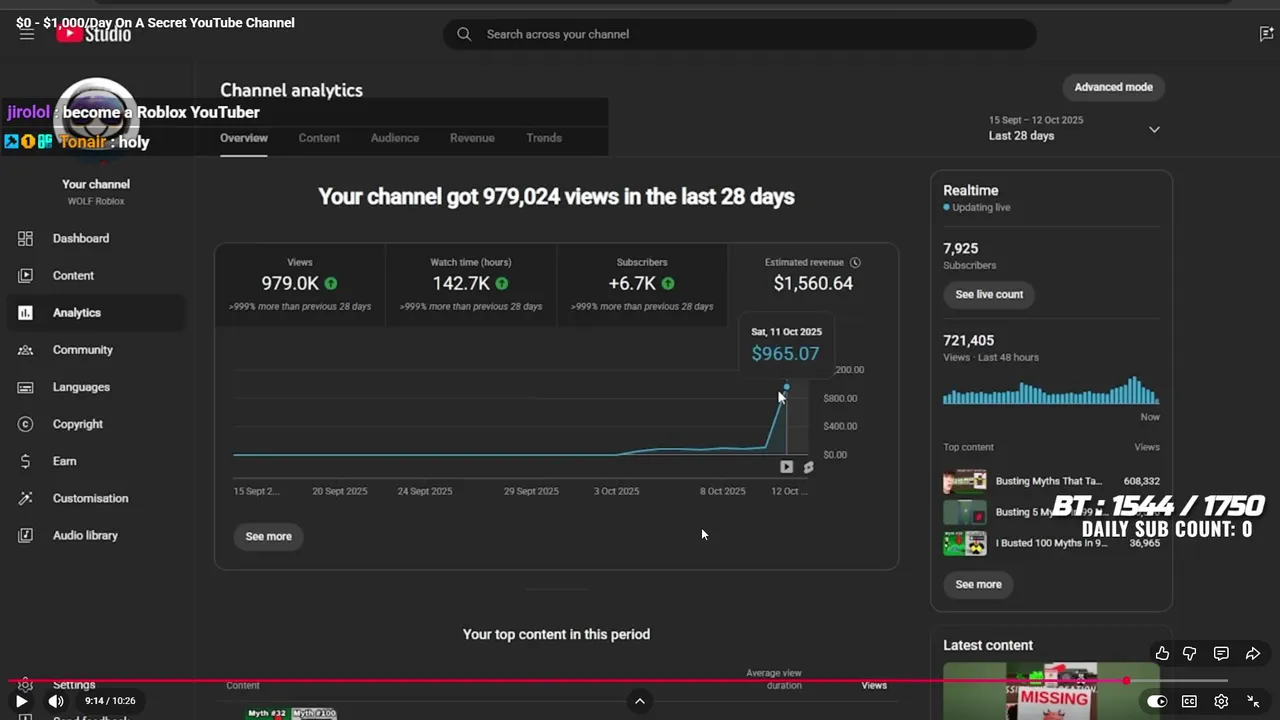The width and height of the screenshot is (1280, 720).
Task: Switch to the Revenue tab
Action: pyautogui.click(x=472, y=138)
